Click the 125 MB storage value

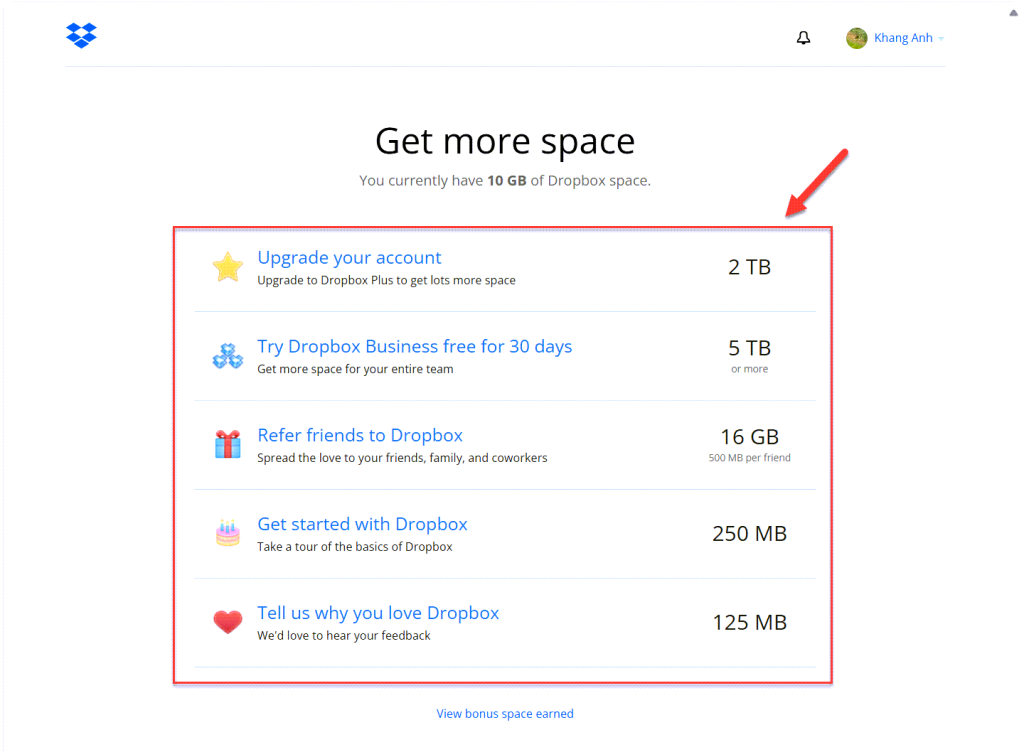750,622
